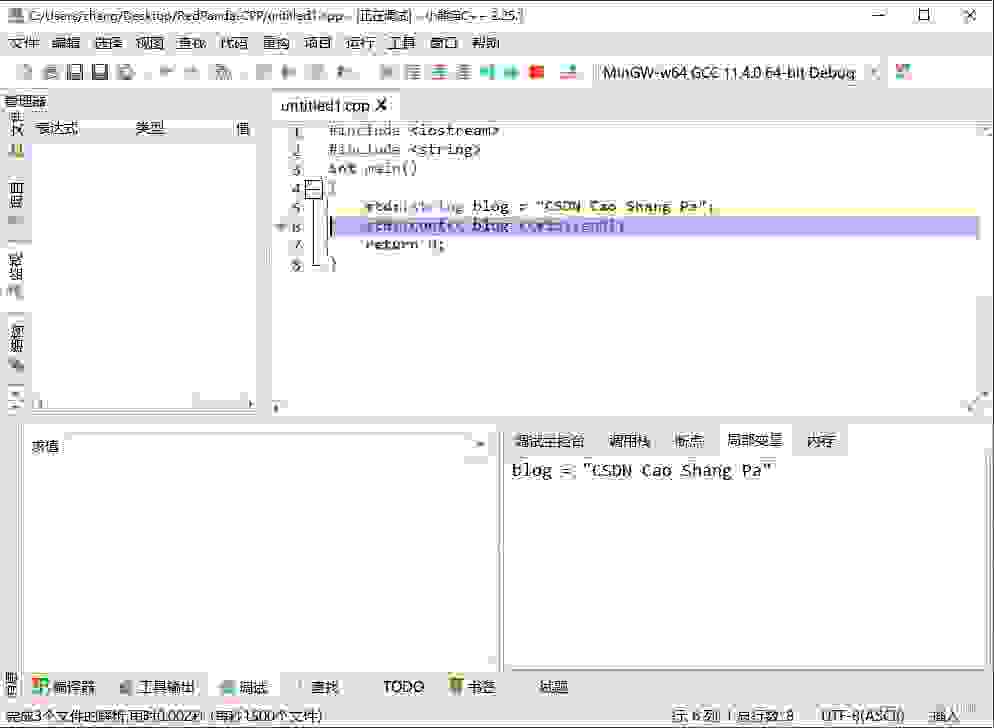
Task: Open the 工具 (Tools) menu
Action: click(x=401, y=43)
